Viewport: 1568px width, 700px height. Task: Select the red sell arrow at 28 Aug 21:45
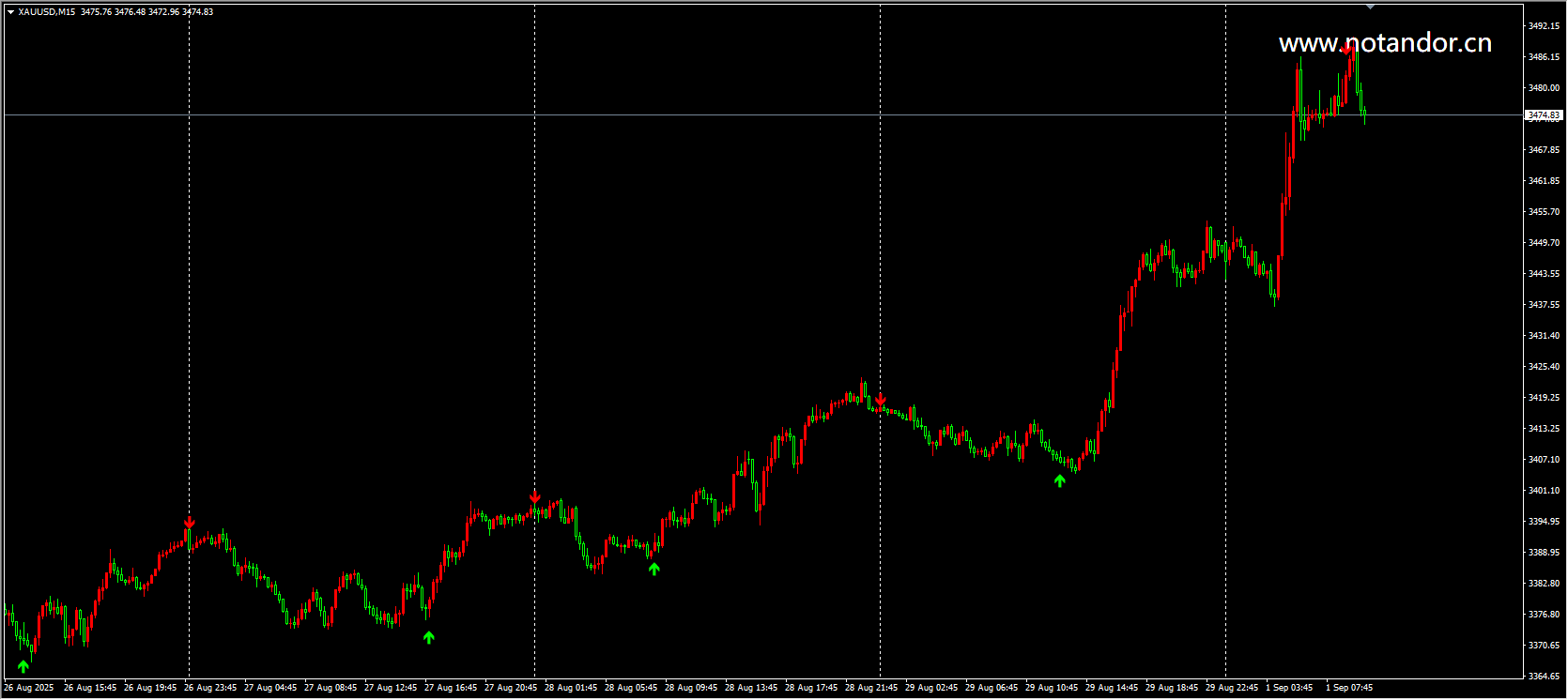click(x=881, y=401)
